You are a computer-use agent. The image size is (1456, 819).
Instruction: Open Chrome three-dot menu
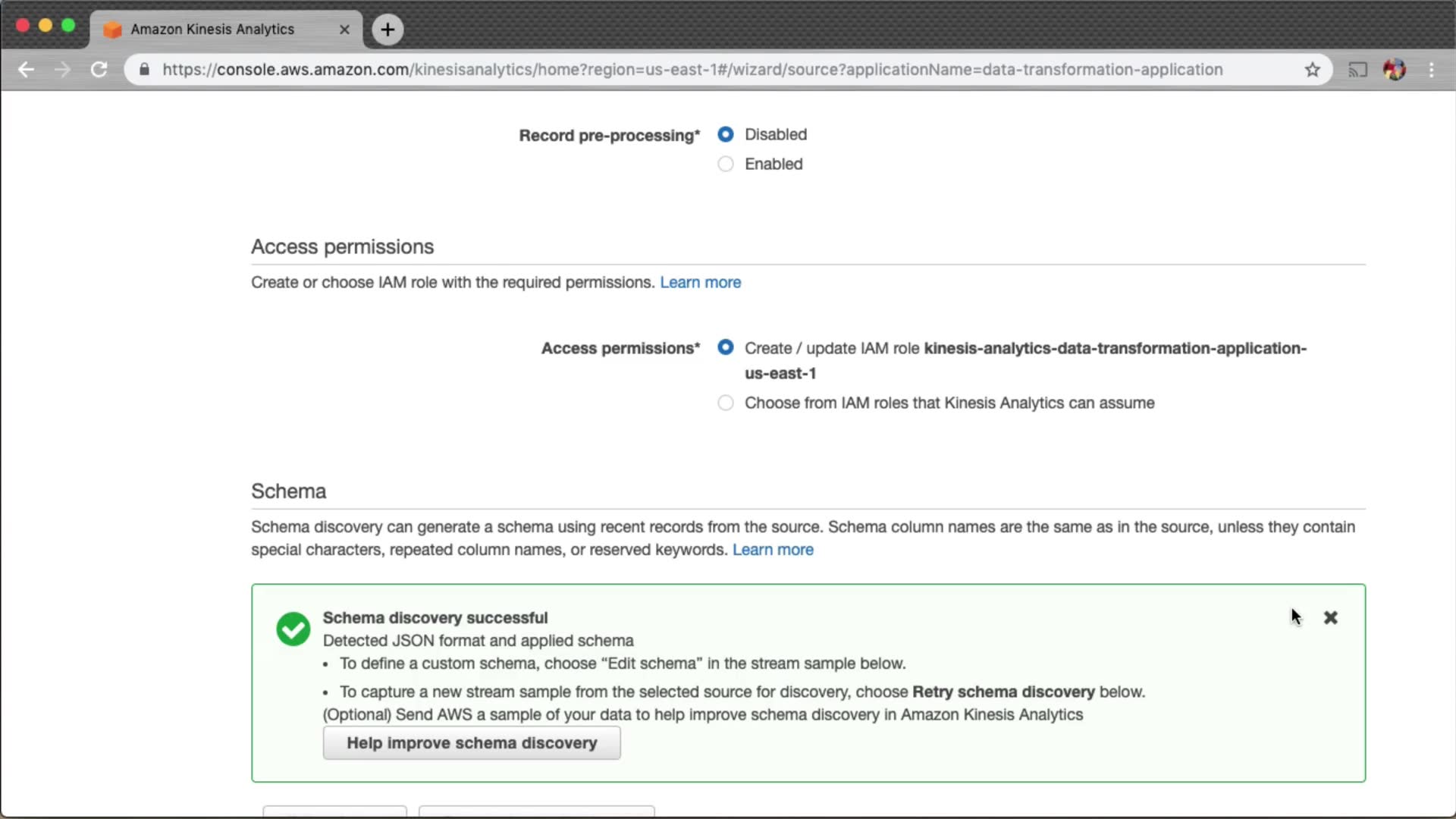tap(1431, 70)
